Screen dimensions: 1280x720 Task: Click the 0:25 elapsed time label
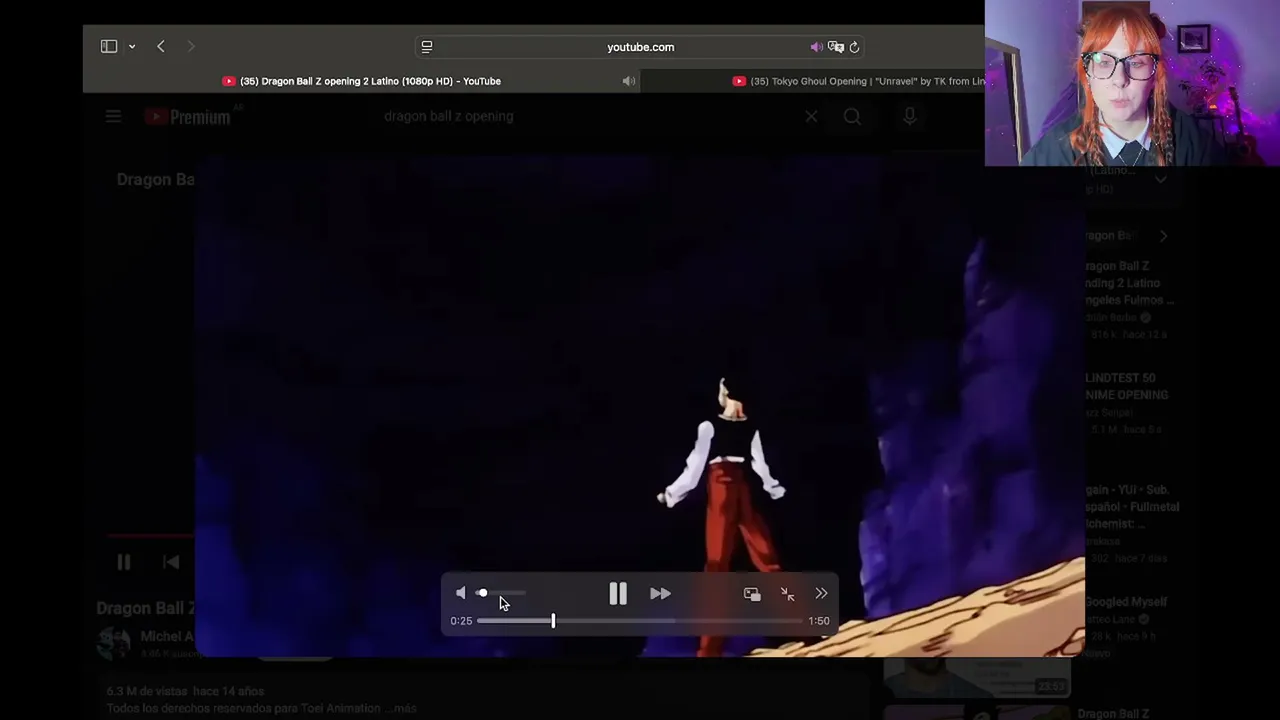(x=461, y=621)
